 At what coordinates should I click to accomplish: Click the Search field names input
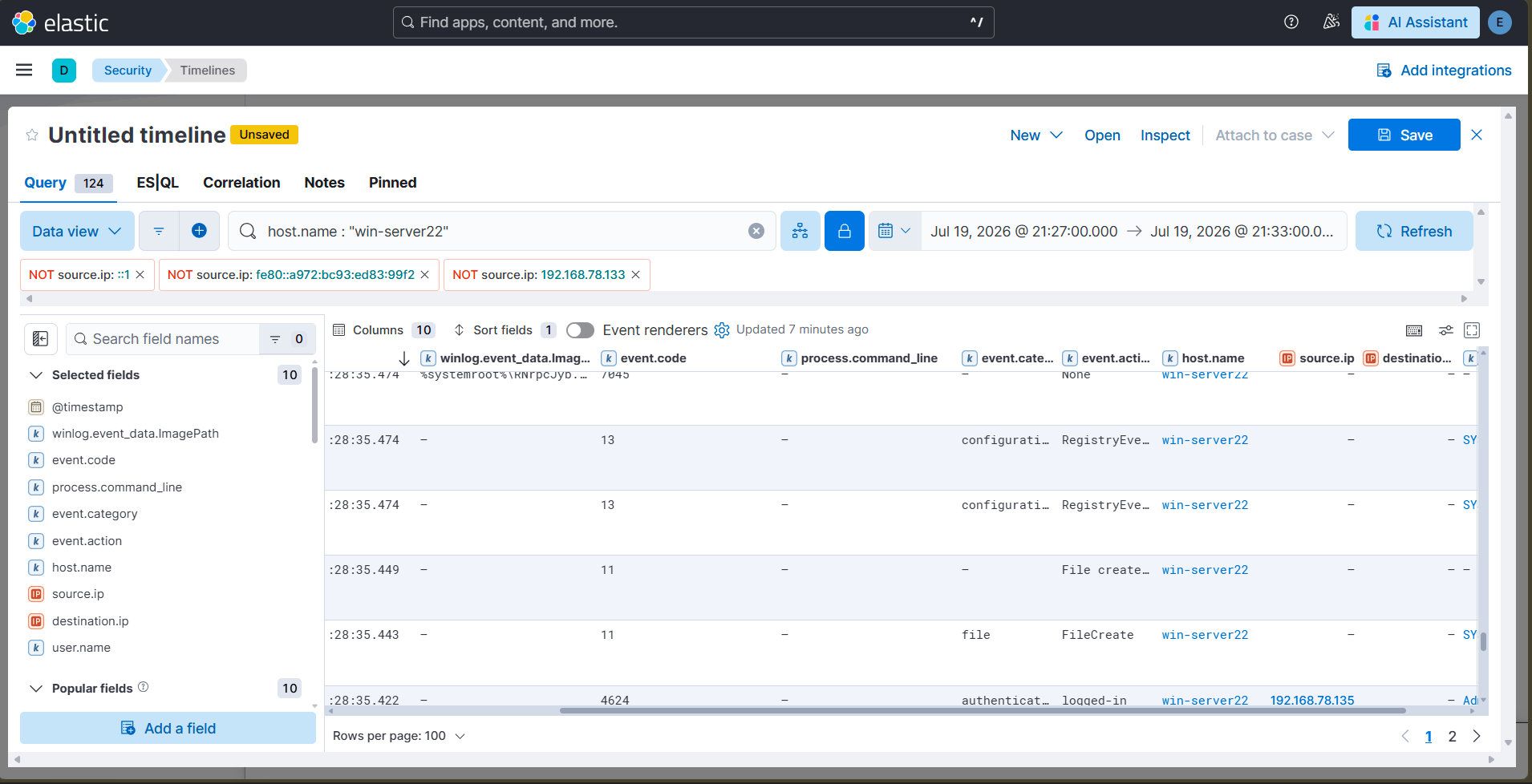pos(163,339)
